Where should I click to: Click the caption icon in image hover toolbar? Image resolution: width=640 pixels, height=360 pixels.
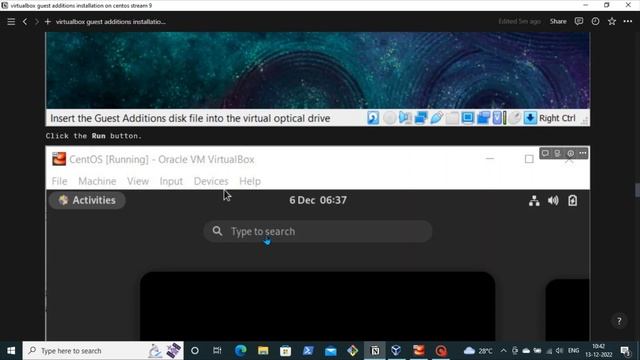point(558,153)
